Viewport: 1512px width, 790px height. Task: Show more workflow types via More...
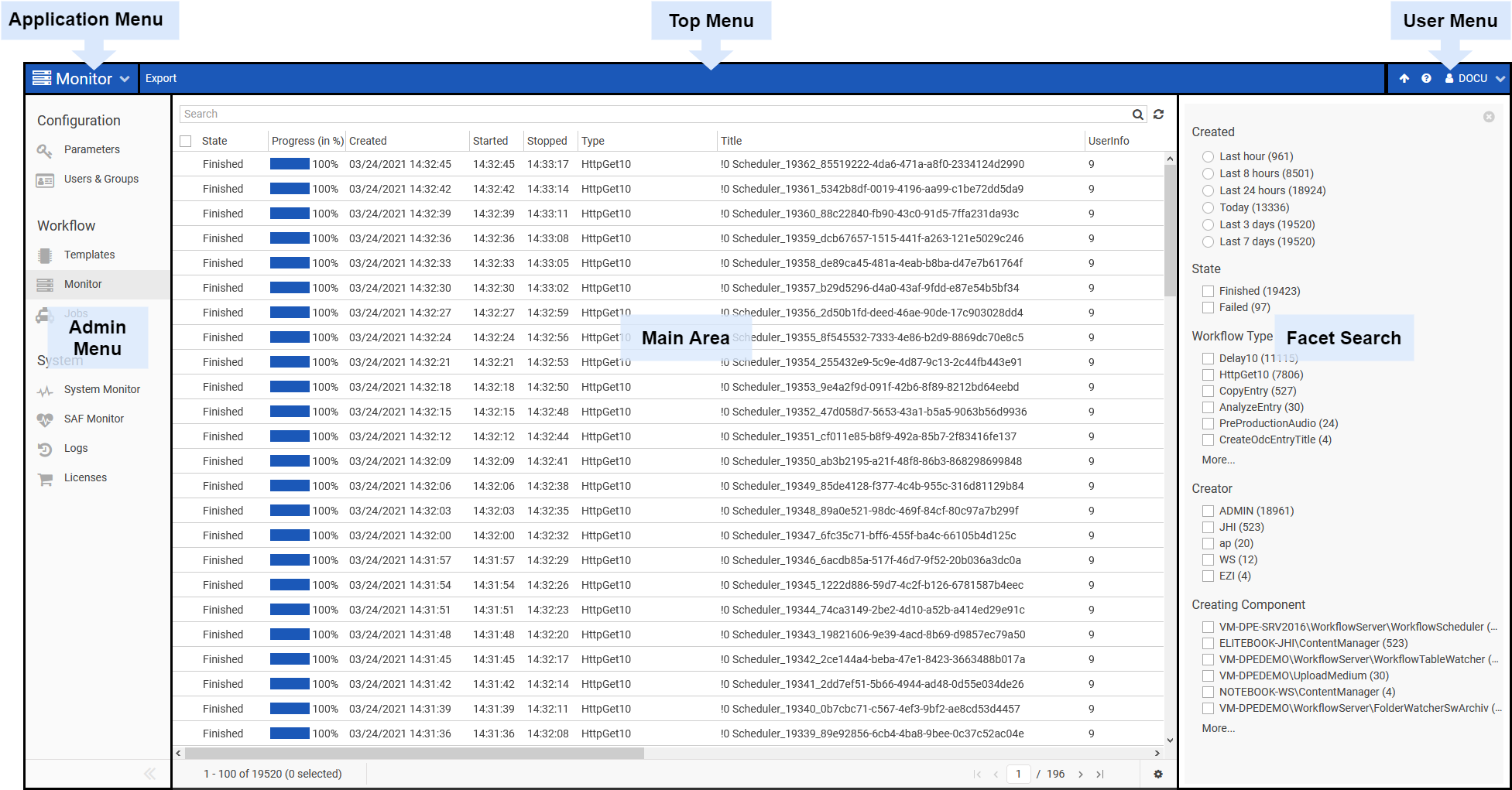(1218, 460)
